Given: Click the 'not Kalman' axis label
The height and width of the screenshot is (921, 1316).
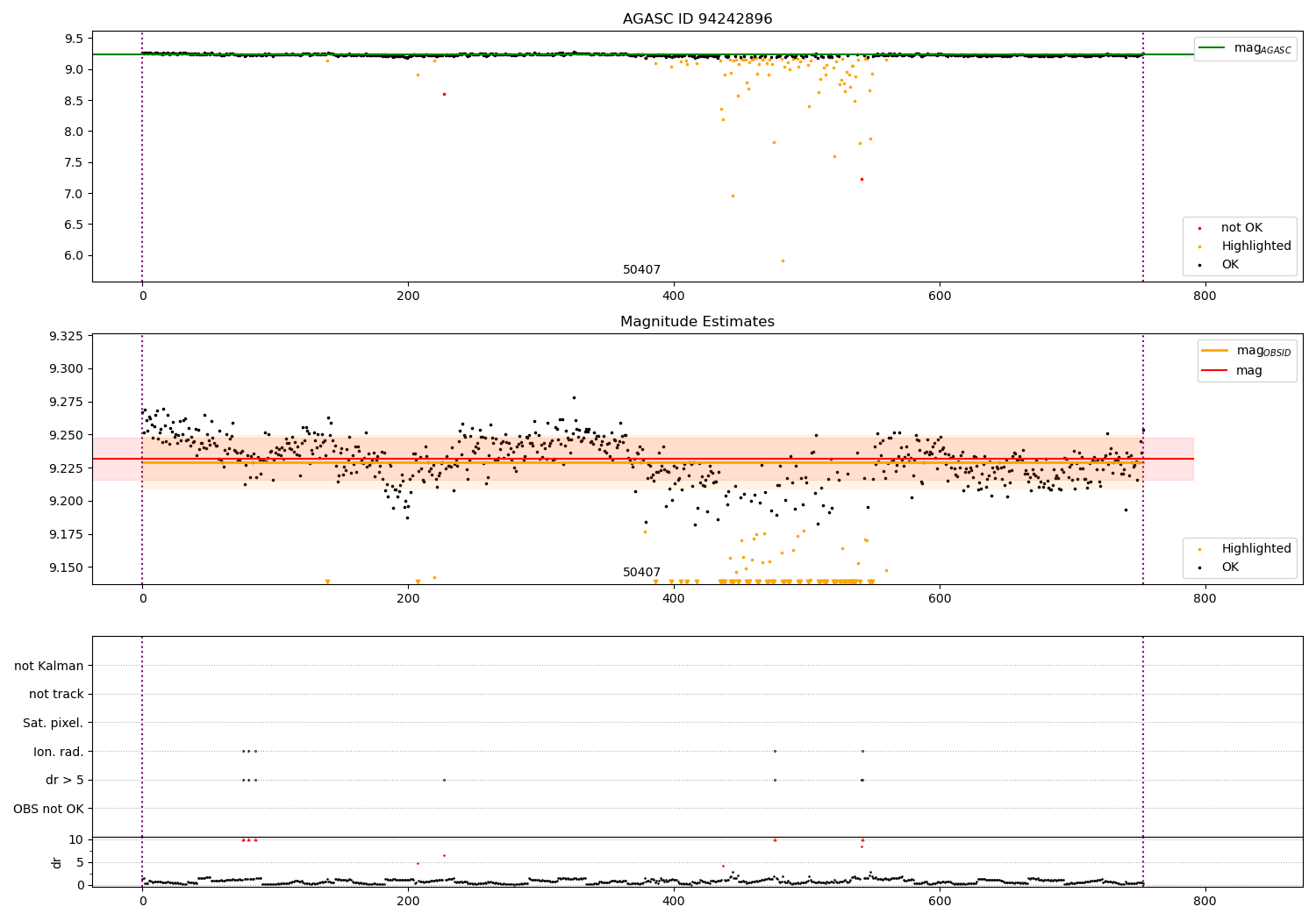Looking at the screenshot, I should click(x=49, y=666).
